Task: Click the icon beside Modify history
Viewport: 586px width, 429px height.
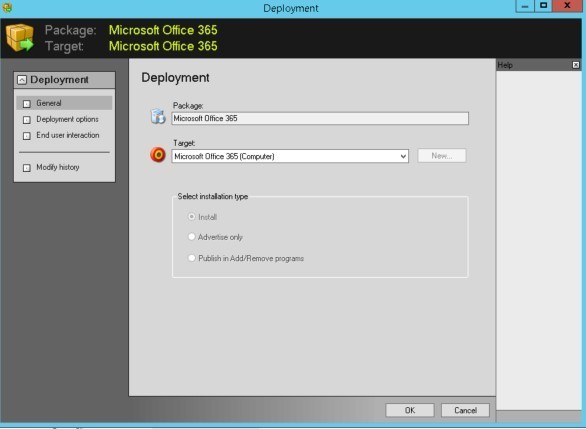Action: pyautogui.click(x=27, y=168)
